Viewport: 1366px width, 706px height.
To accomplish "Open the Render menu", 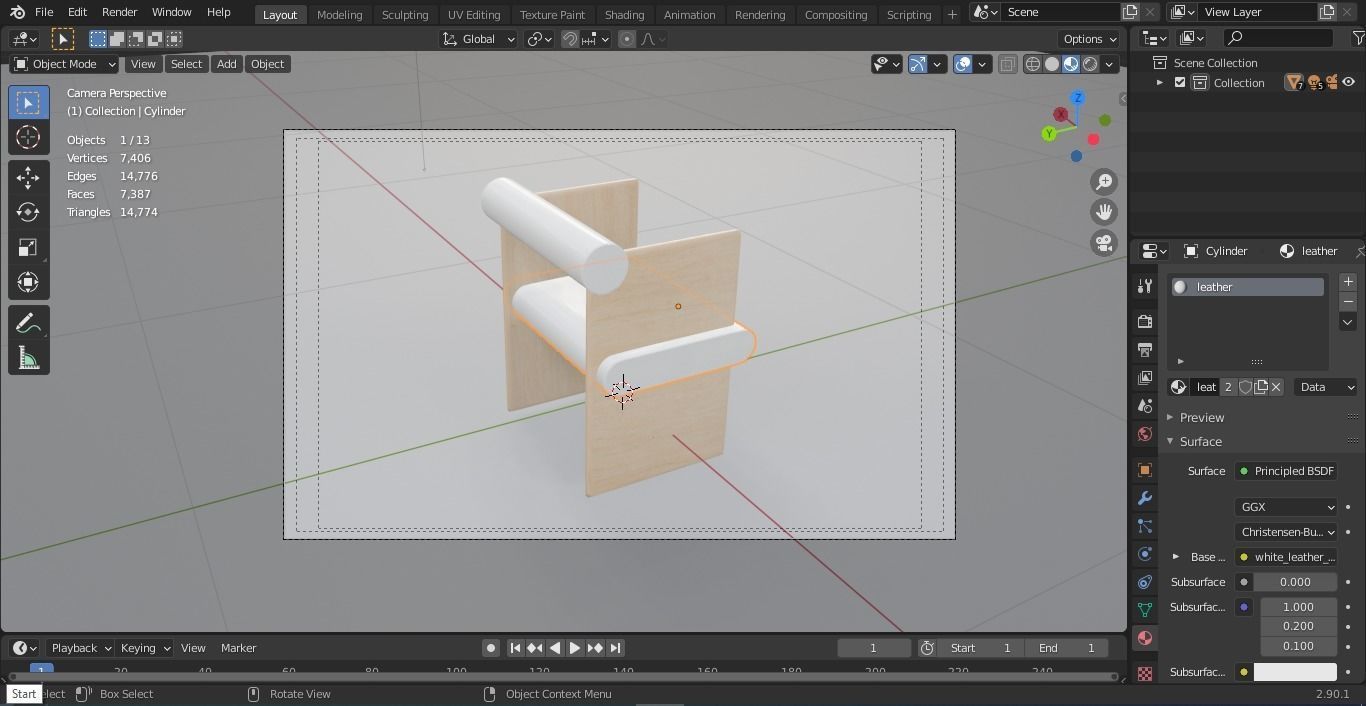I will tap(119, 12).
